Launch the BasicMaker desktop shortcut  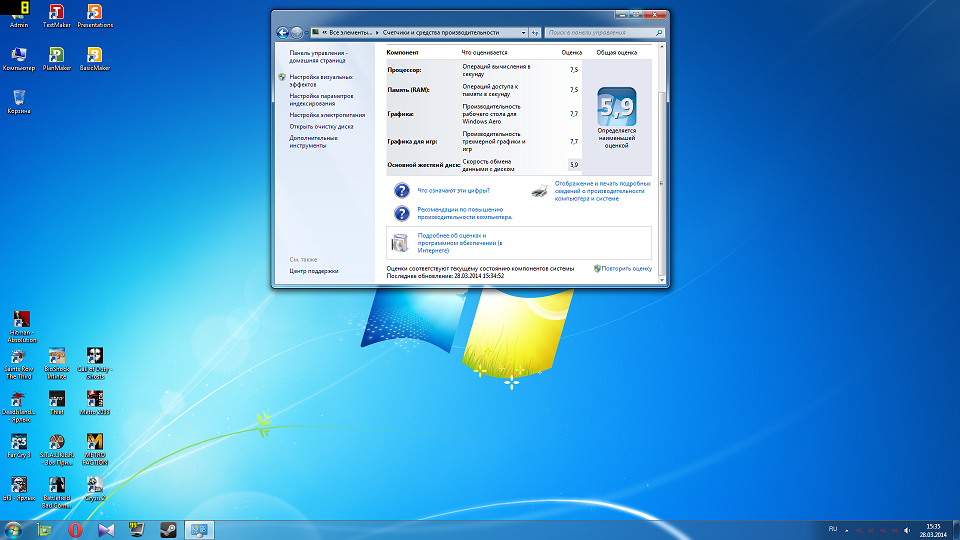click(95, 59)
